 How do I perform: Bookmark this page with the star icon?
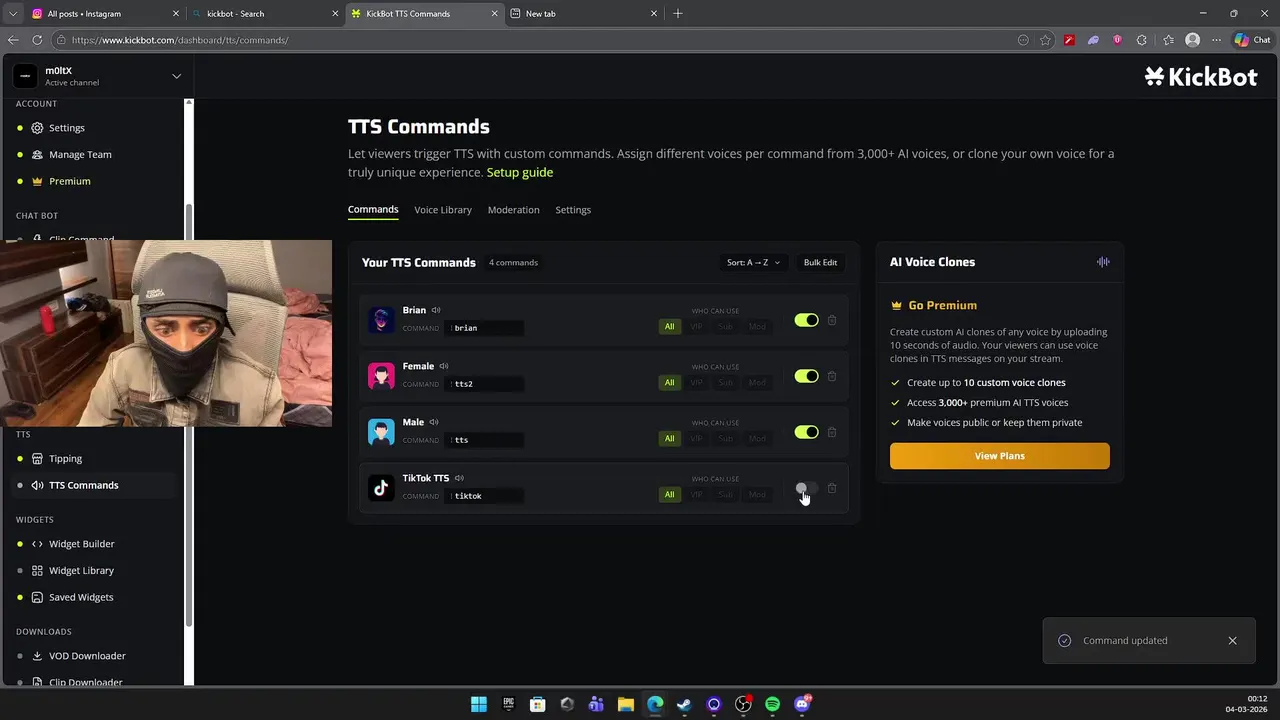click(x=1045, y=40)
